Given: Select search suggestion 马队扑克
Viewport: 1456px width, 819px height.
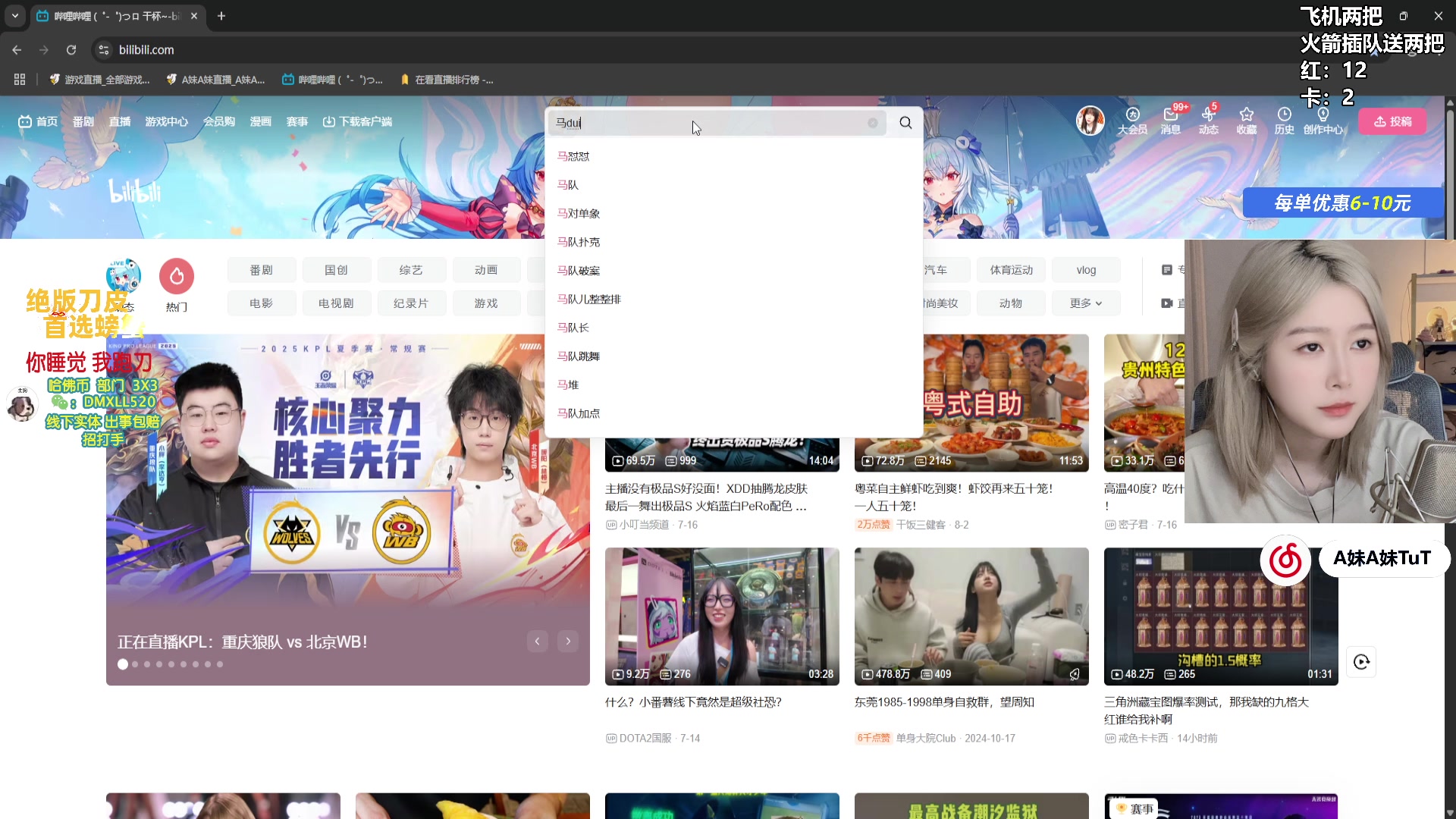Looking at the screenshot, I should pyautogui.click(x=734, y=242).
